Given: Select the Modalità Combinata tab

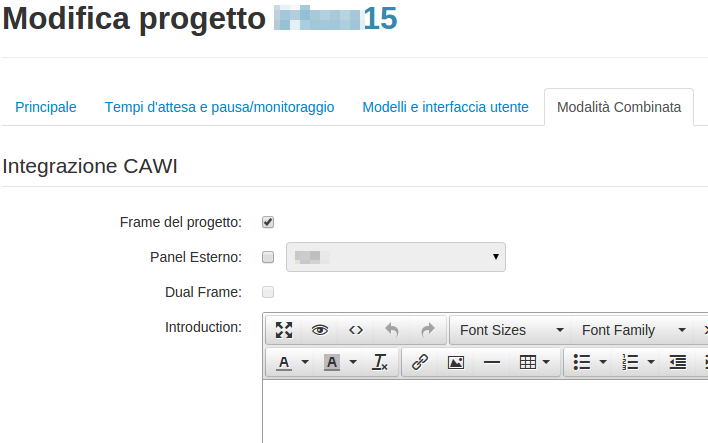Looking at the screenshot, I should coord(619,107).
